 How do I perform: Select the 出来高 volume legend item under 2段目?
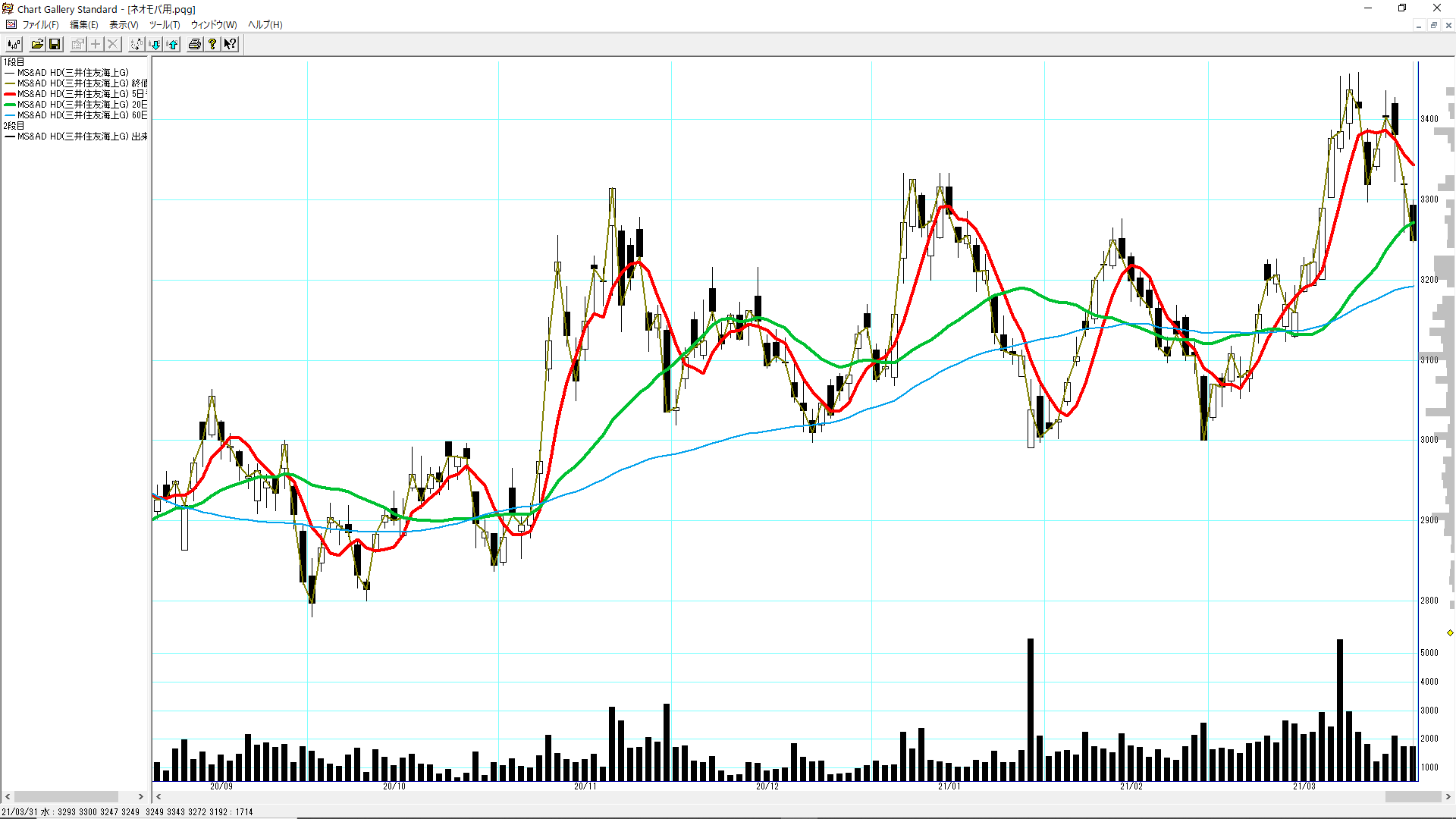(x=76, y=136)
